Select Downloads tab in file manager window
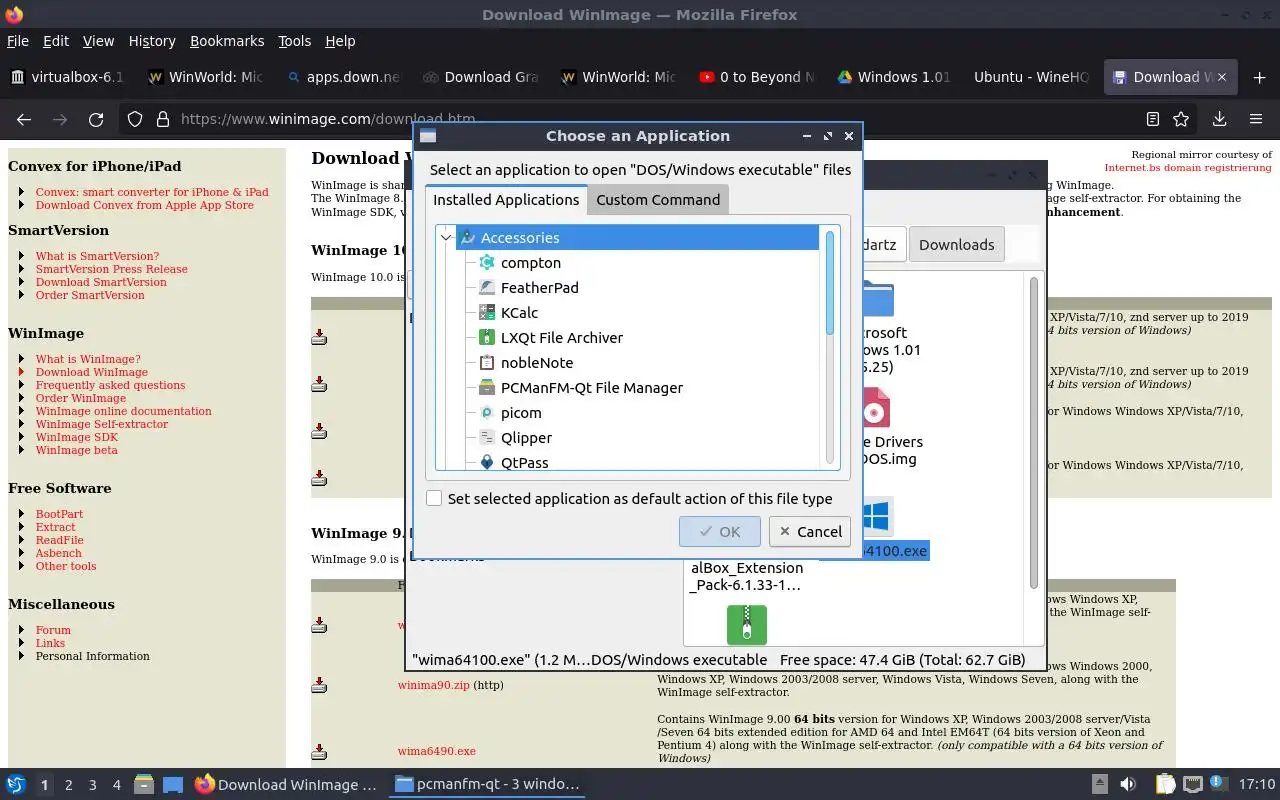 pos(956,245)
